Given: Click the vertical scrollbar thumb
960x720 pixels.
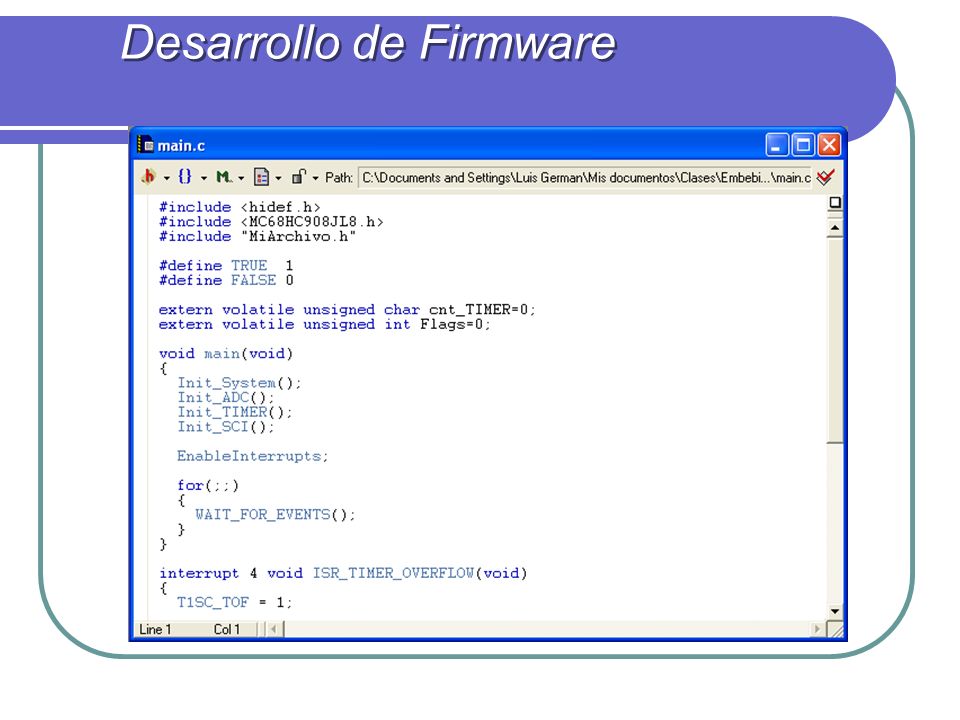Looking at the screenshot, I should 834,340.
